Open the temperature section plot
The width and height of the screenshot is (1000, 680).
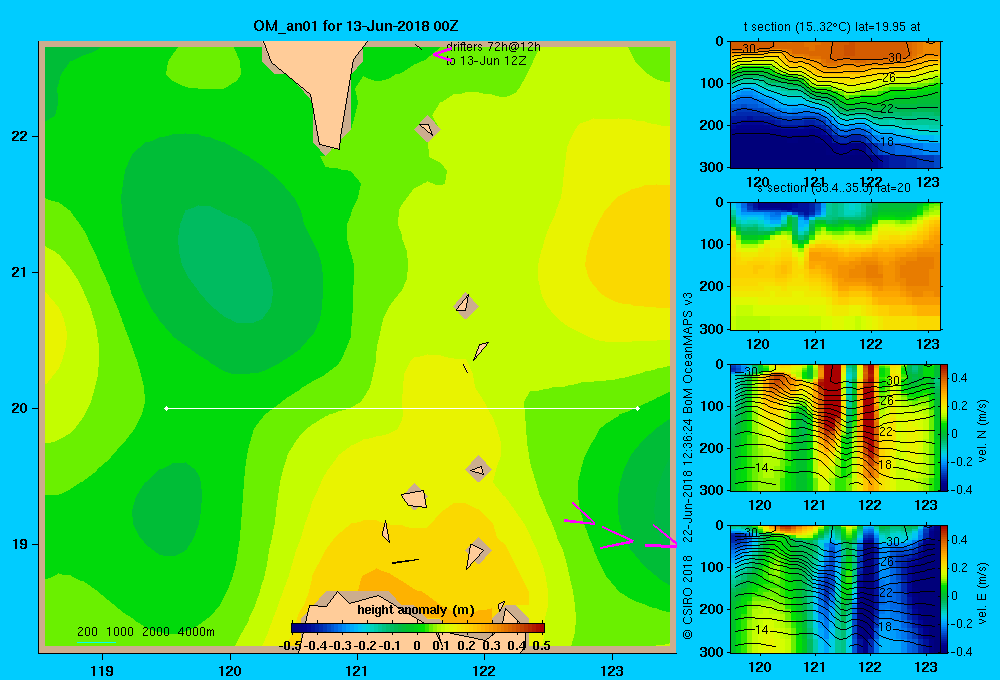click(835, 105)
